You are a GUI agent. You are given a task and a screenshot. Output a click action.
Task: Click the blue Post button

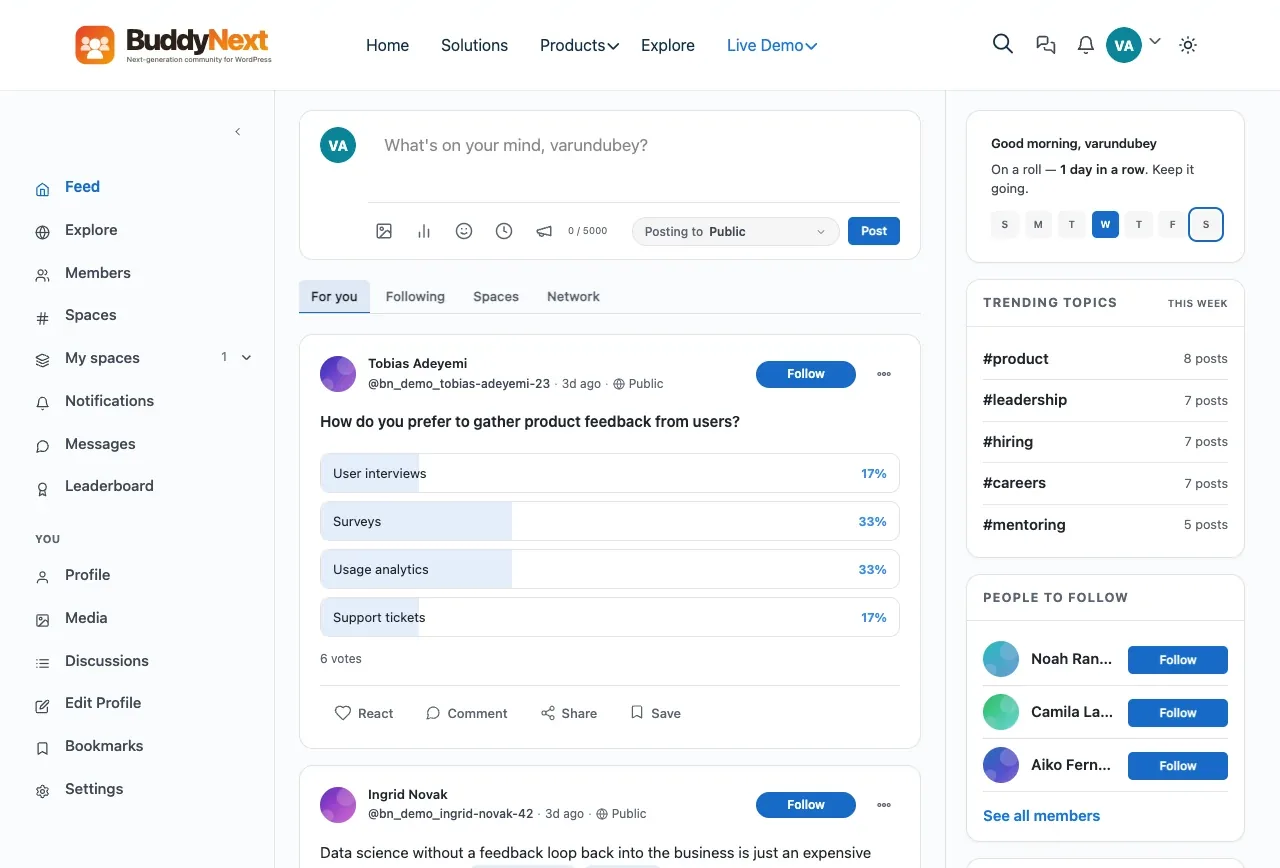coord(874,231)
